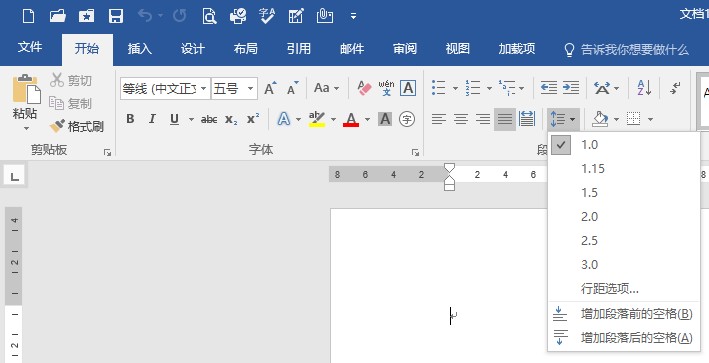Switch to the 引用 tab
Screen dimensions: 709x363
[x=298, y=48]
